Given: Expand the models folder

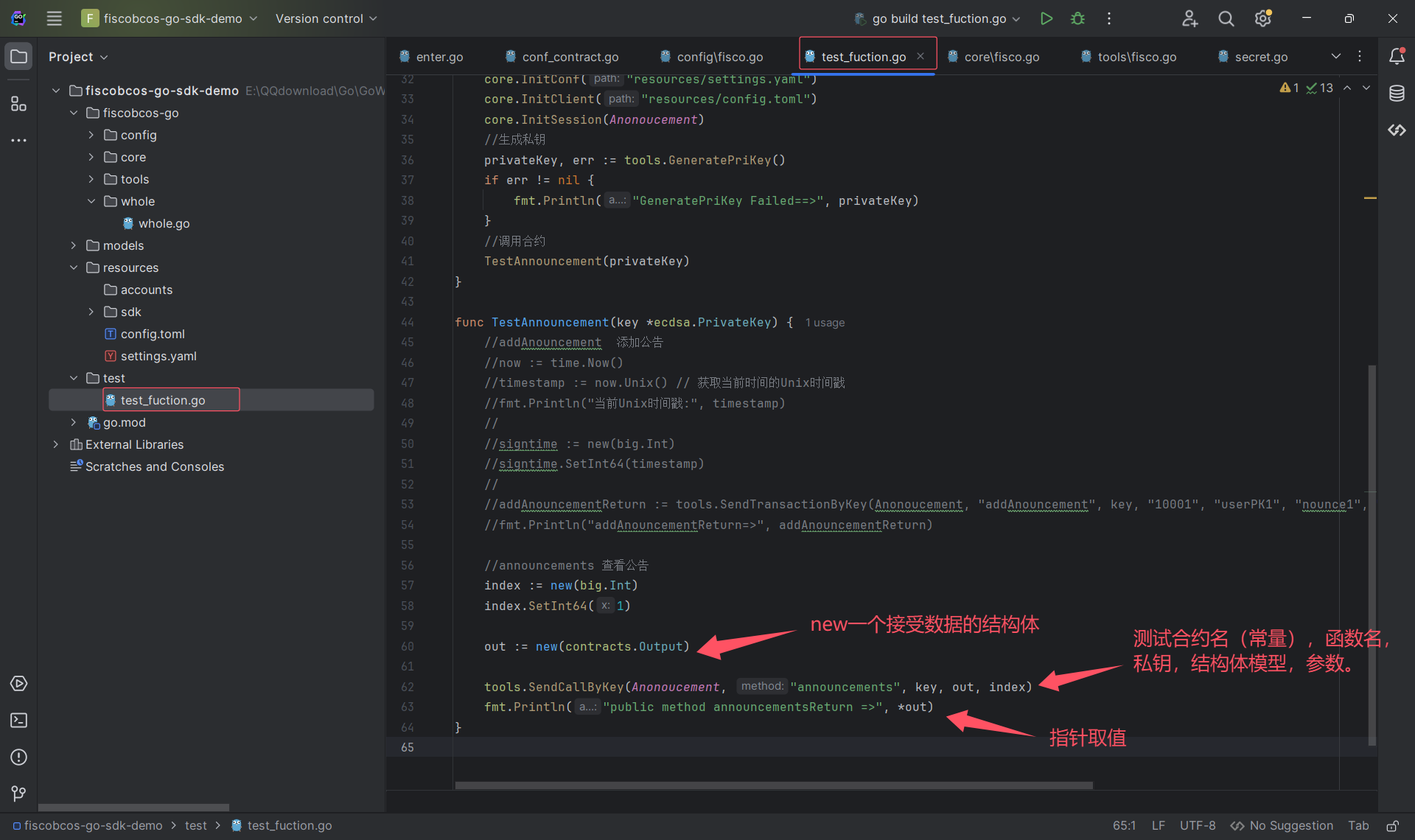Looking at the screenshot, I should pyautogui.click(x=74, y=245).
